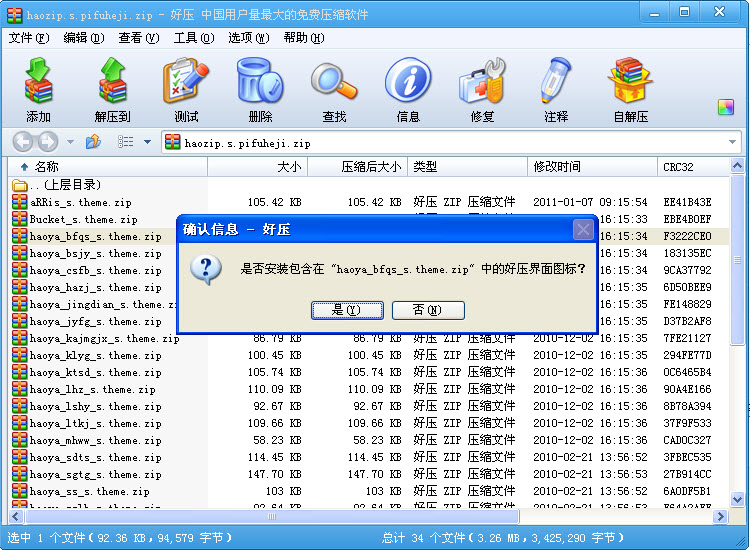This screenshot has width=750, height=552.
Task: Expand the address path dropdown
Action: (733, 142)
